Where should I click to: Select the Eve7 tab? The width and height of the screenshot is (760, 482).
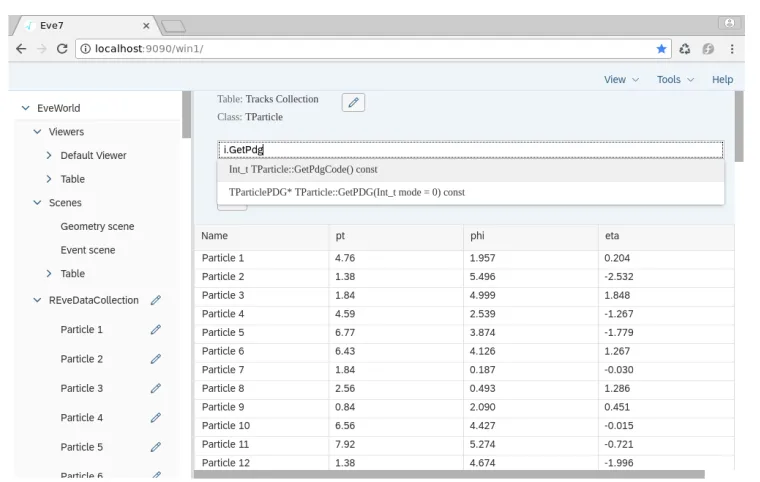[87, 26]
